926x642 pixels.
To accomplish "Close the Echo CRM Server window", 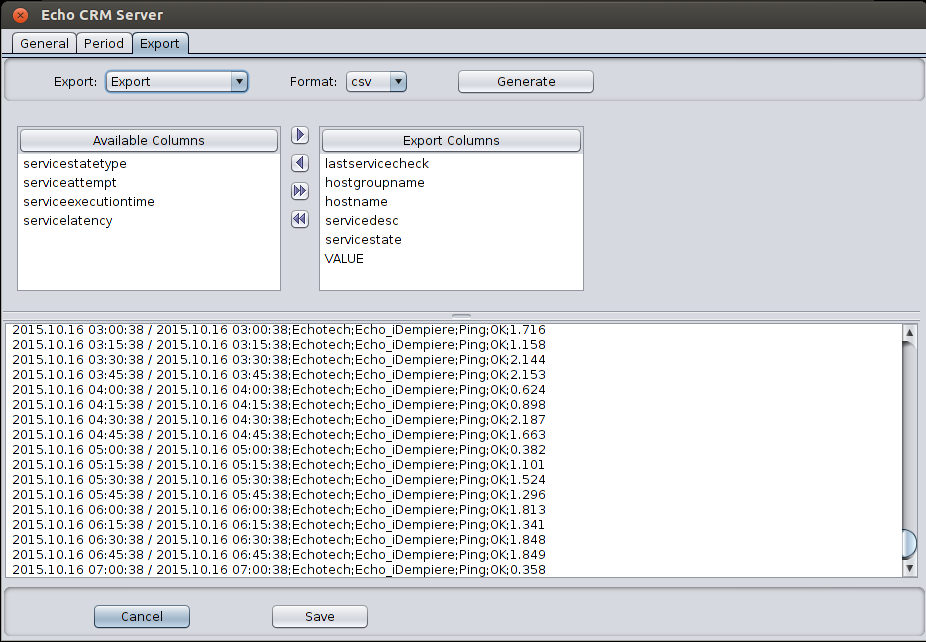I will tap(21, 15).
